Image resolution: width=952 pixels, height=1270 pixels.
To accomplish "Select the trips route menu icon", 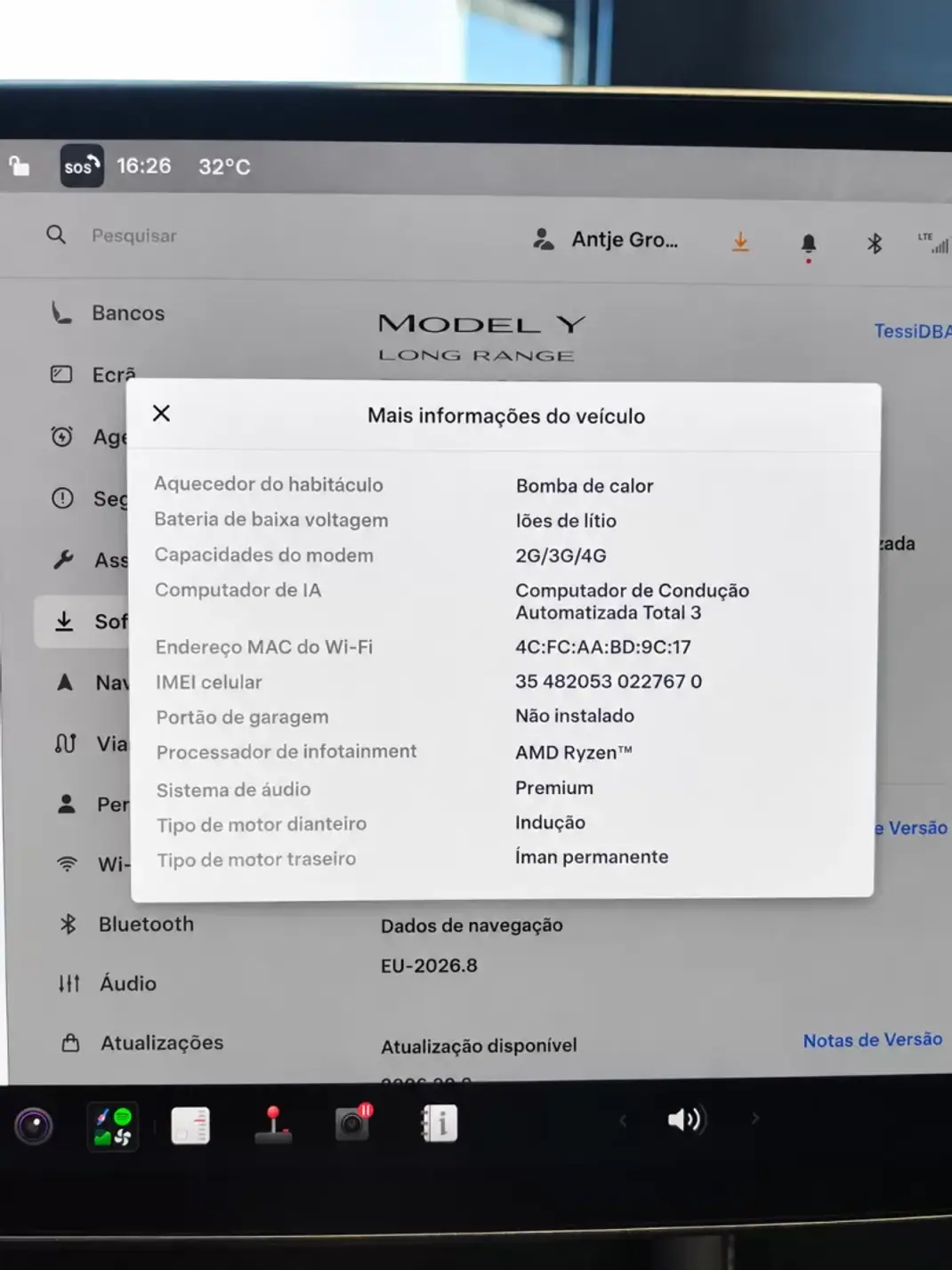I will tap(66, 743).
